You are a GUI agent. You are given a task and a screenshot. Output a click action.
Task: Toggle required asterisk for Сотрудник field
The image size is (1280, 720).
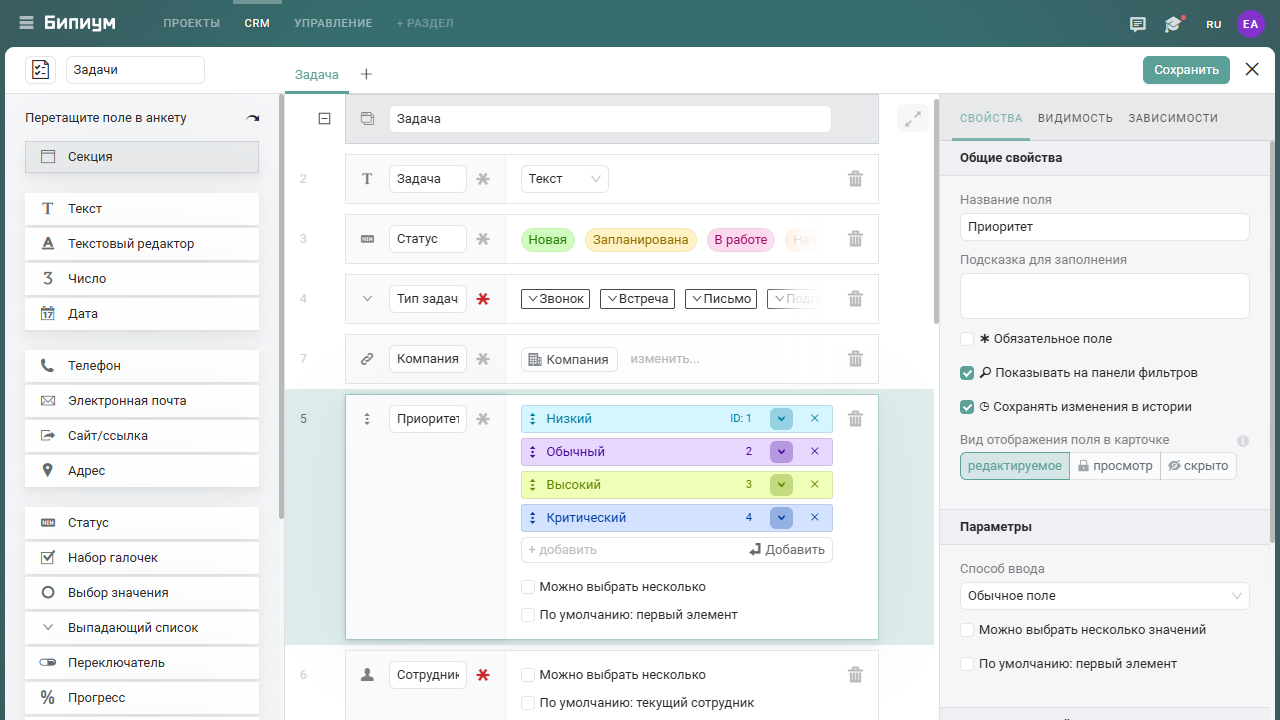tap(483, 676)
